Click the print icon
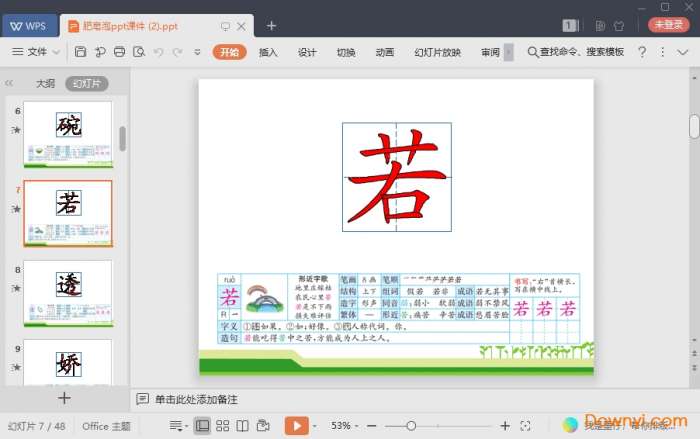The image size is (700, 439). pos(119,52)
